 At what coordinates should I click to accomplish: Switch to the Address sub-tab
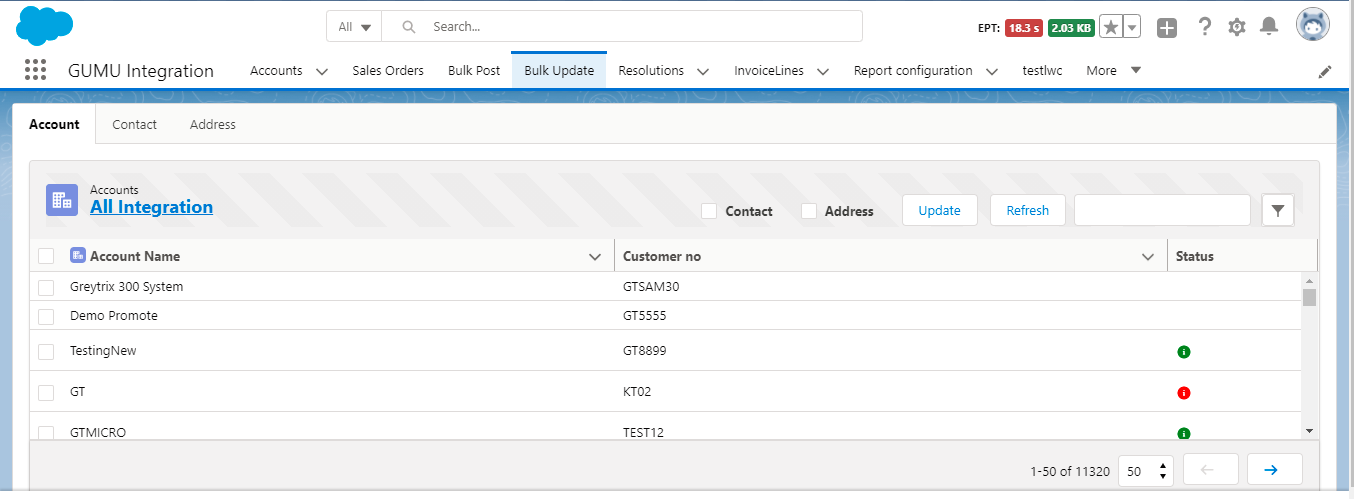click(x=213, y=125)
